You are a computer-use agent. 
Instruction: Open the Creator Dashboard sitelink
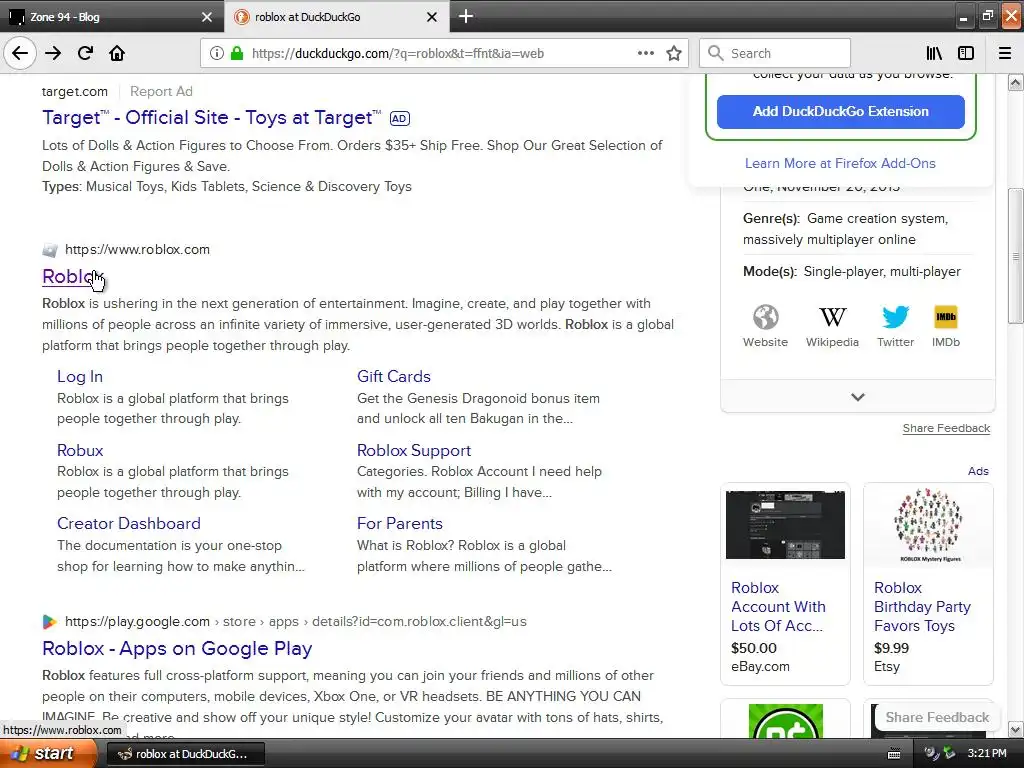(129, 524)
